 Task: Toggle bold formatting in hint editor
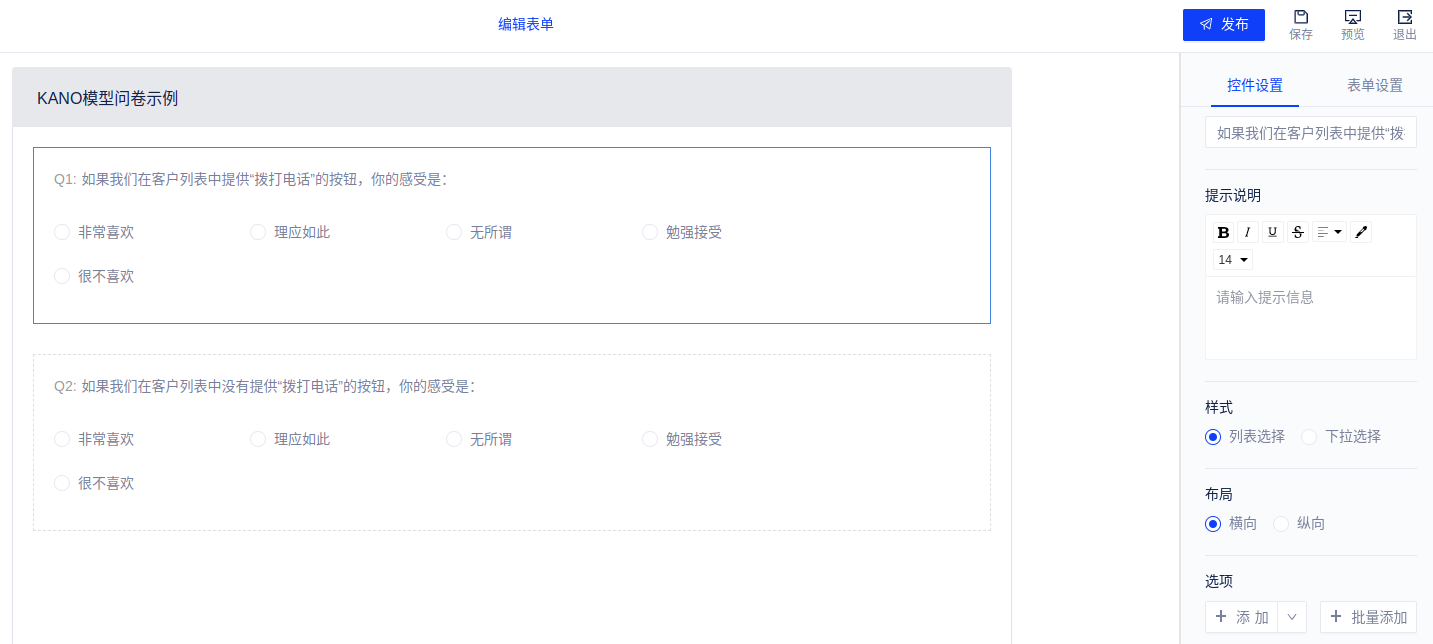pos(1223,232)
